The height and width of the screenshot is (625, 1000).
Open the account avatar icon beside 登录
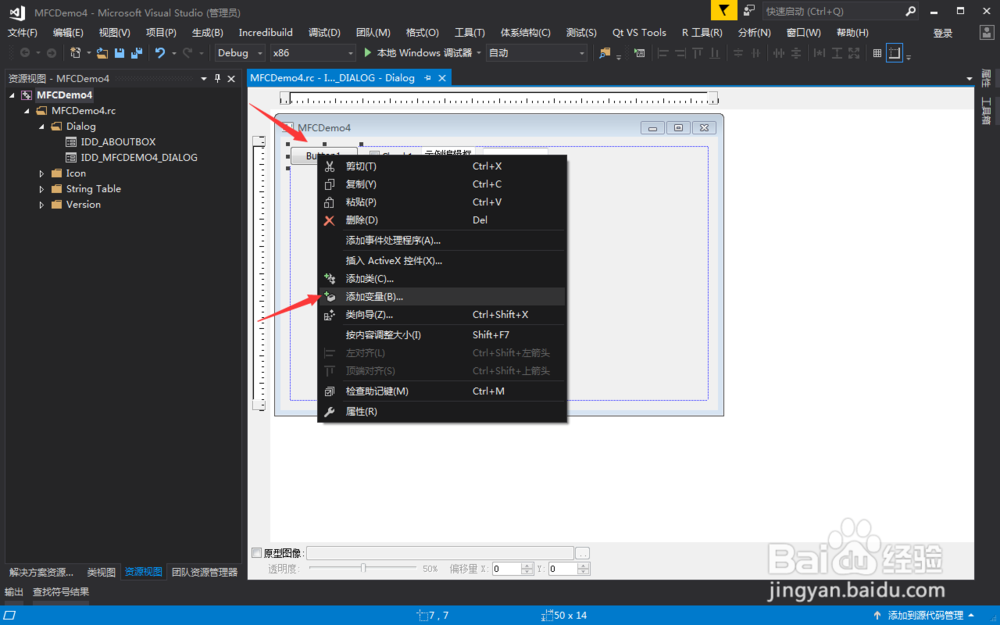pos(986,33)
